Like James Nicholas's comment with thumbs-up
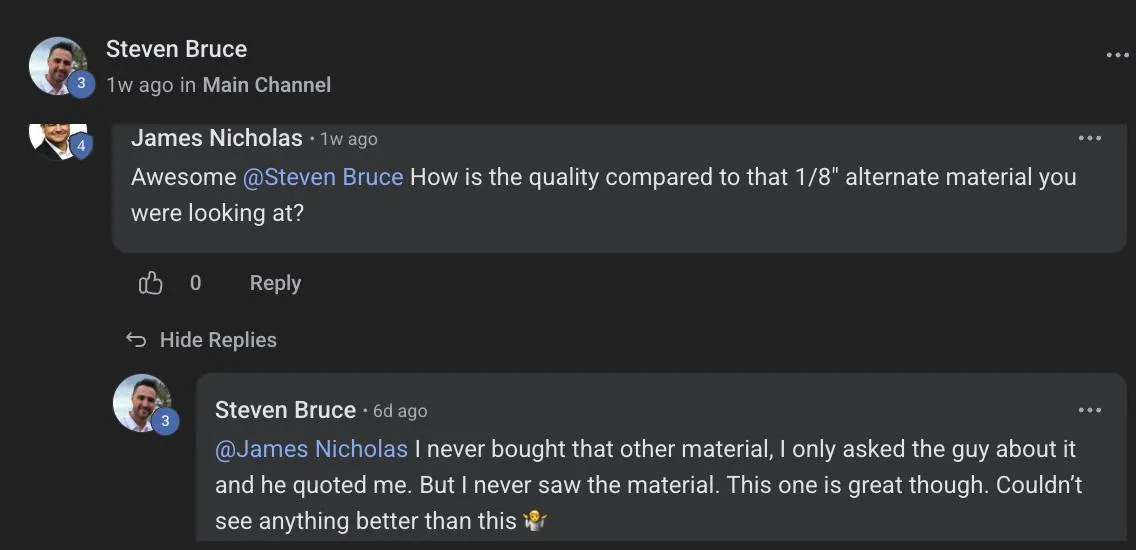This screenshot has width=1136, height=550. click(x=150, y=283)
